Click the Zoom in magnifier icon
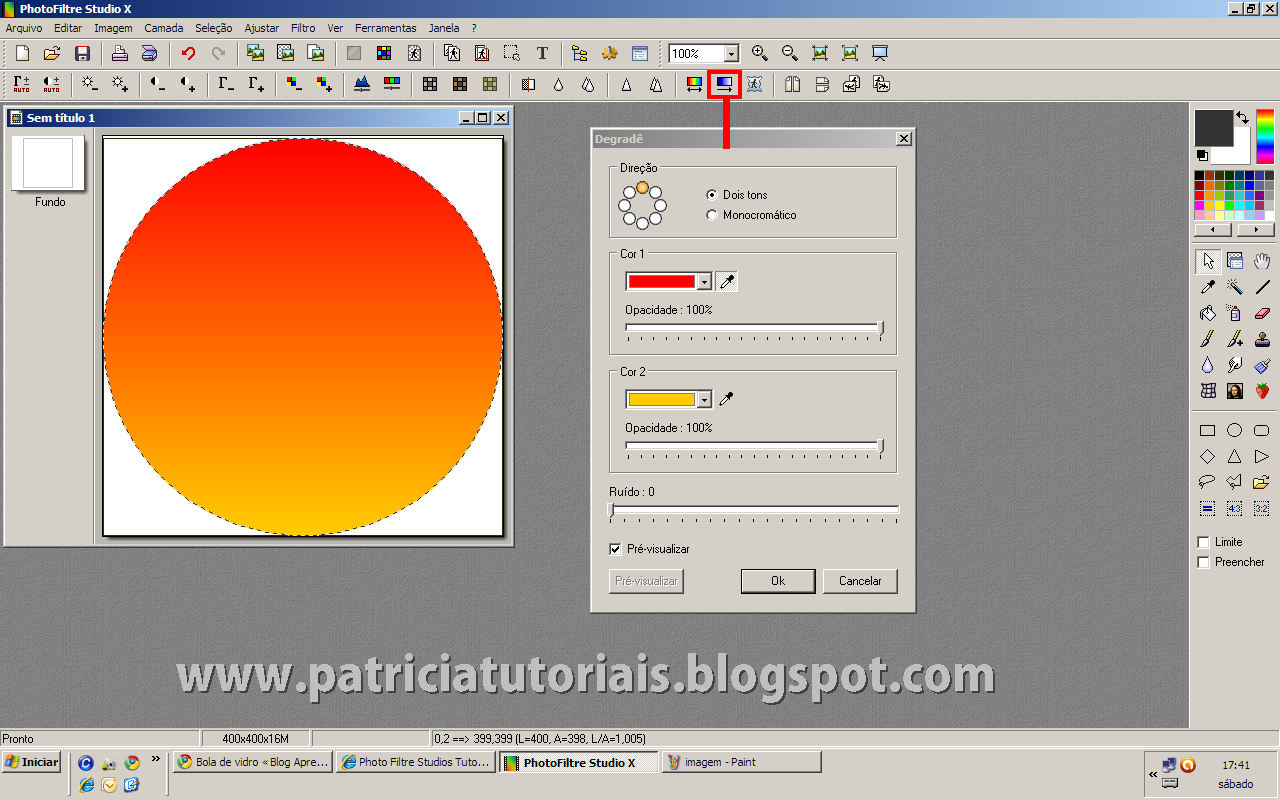This screenshot has width=1280, height=800. coord(760,53)
